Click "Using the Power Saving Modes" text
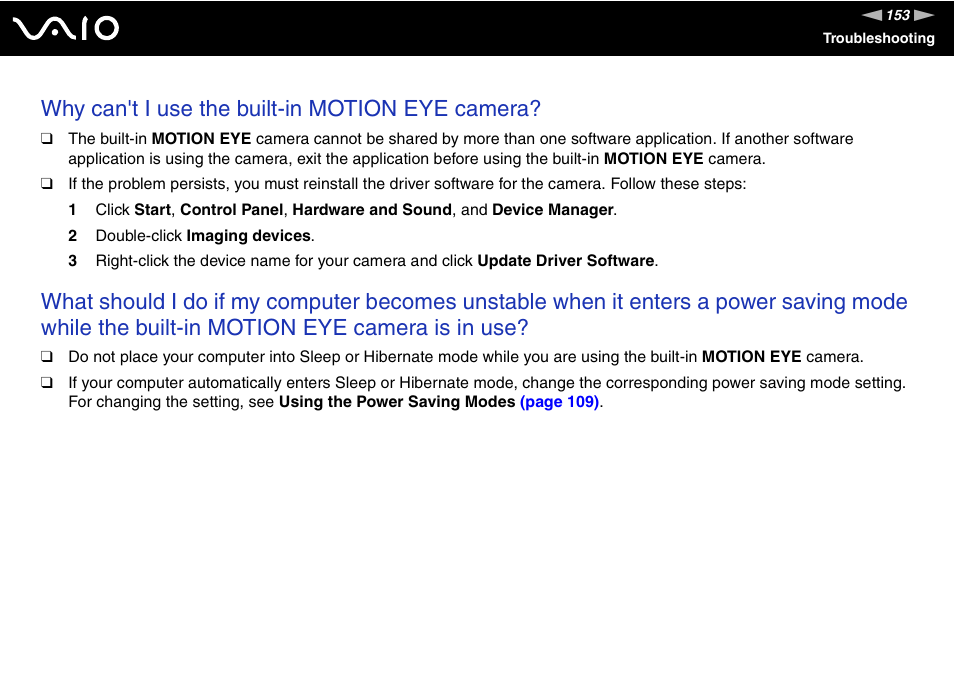Screen dimensions: 954x674 tap(397, 402)
